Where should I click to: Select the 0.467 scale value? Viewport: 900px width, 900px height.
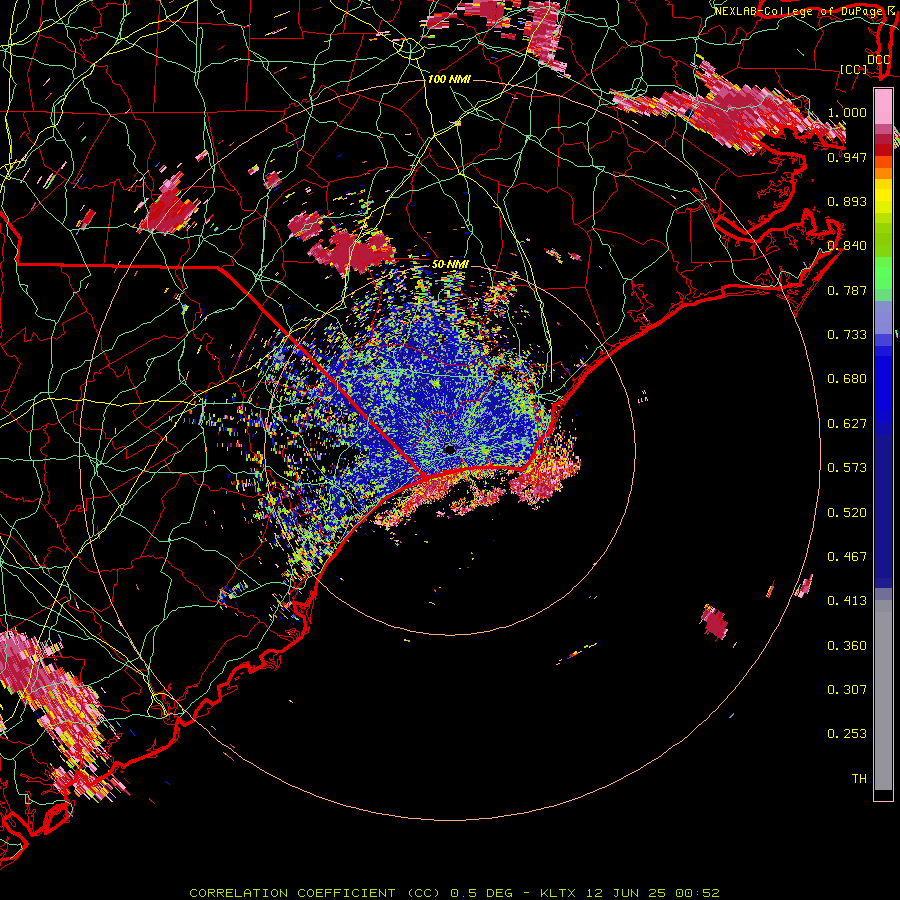(847, 556)
